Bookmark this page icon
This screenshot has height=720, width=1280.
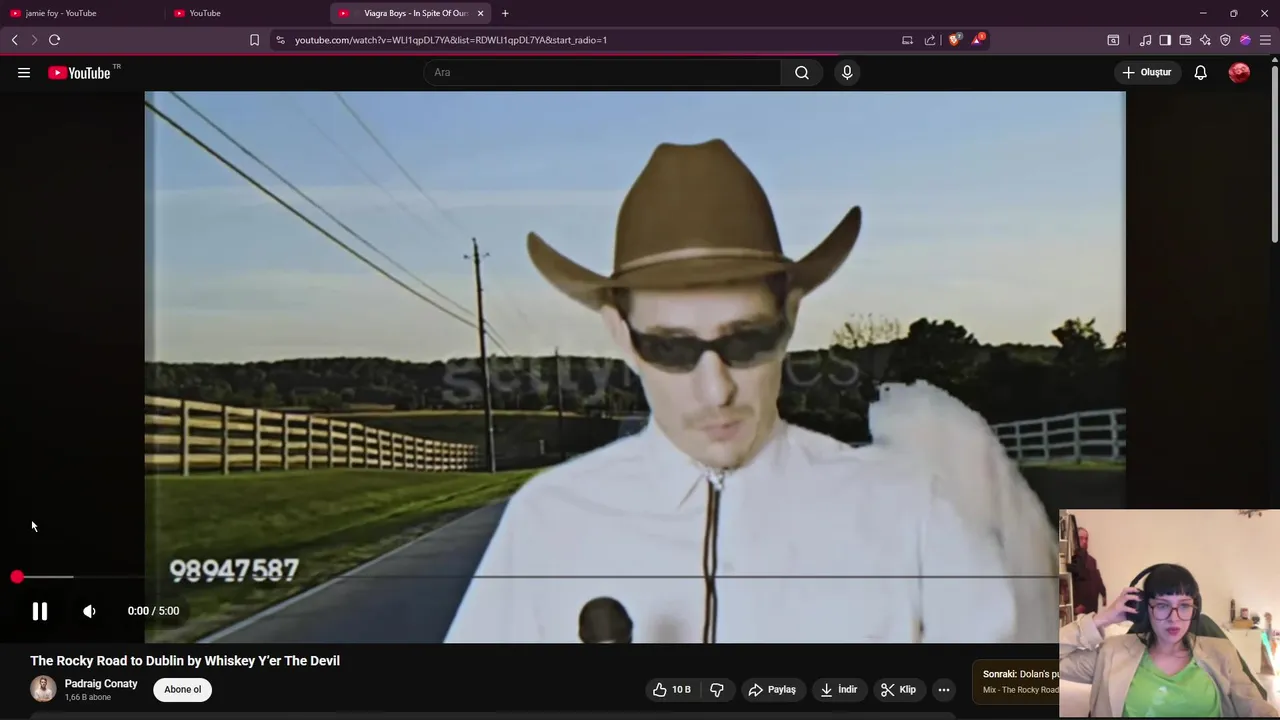[254, 40]
